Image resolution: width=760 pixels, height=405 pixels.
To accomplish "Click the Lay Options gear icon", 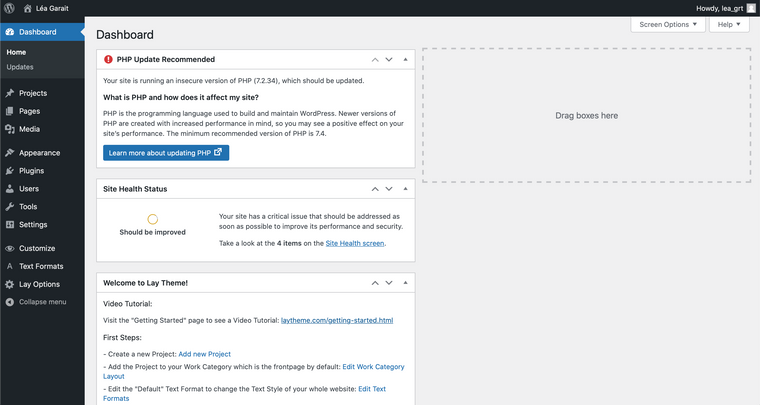I will coord(9,284).
